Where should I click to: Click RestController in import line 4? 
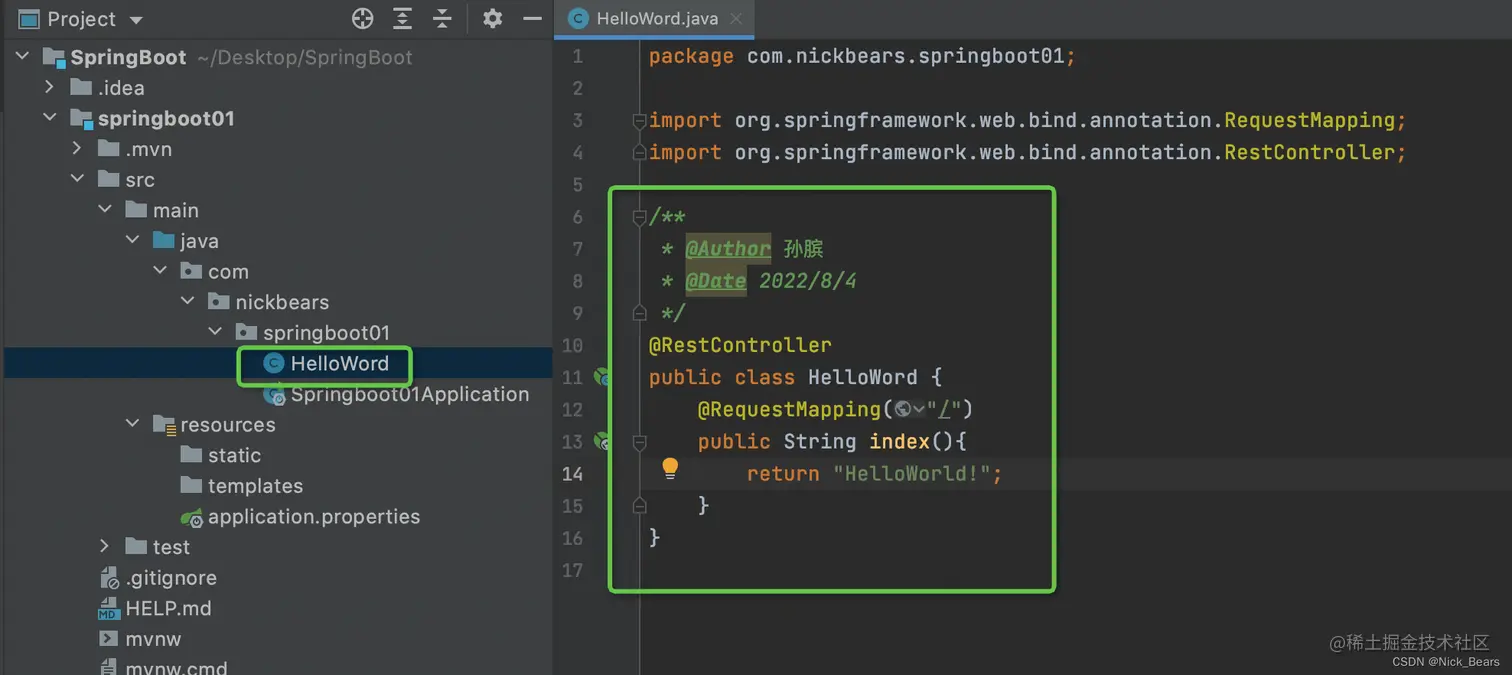[x=1309, y=153]
